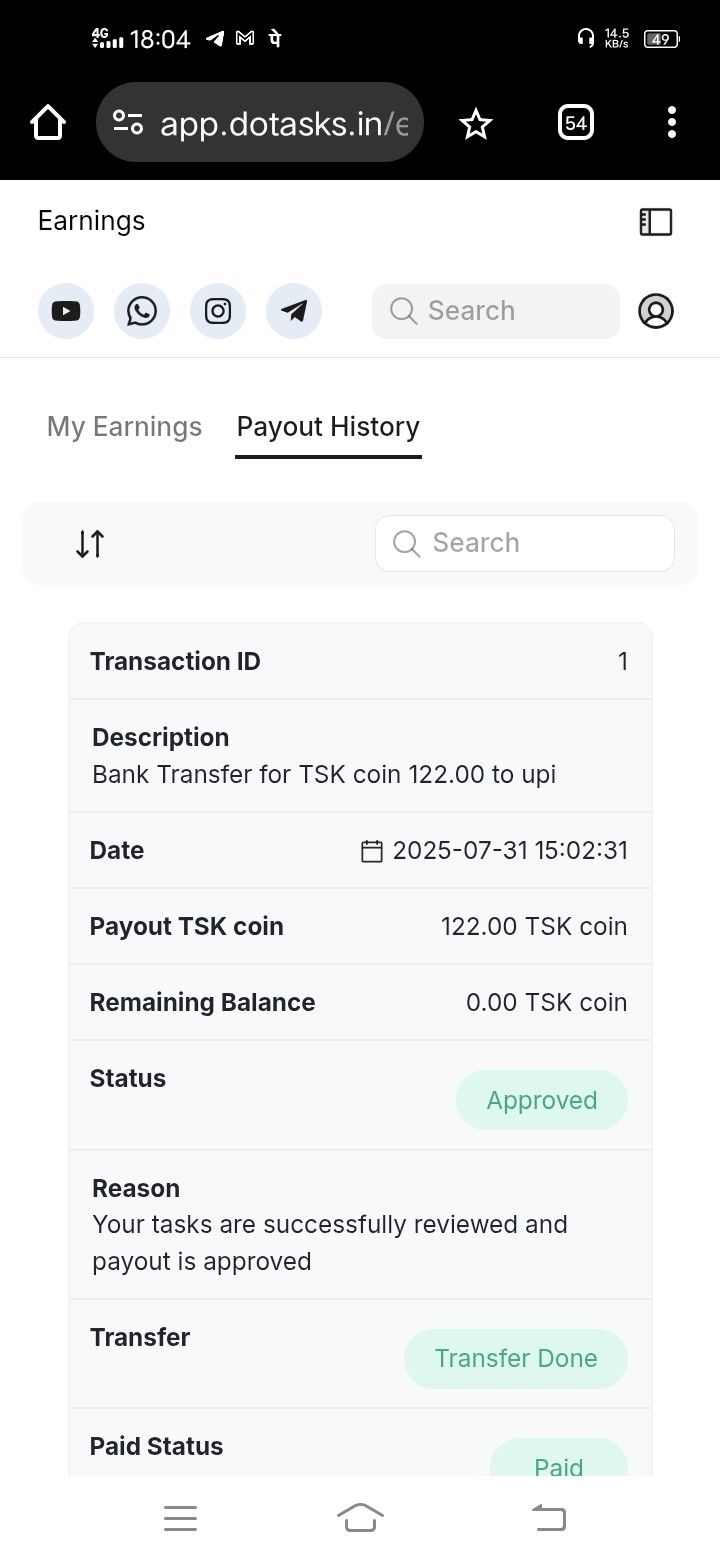Tap the Transfer Done badge

coord(516,1358)
